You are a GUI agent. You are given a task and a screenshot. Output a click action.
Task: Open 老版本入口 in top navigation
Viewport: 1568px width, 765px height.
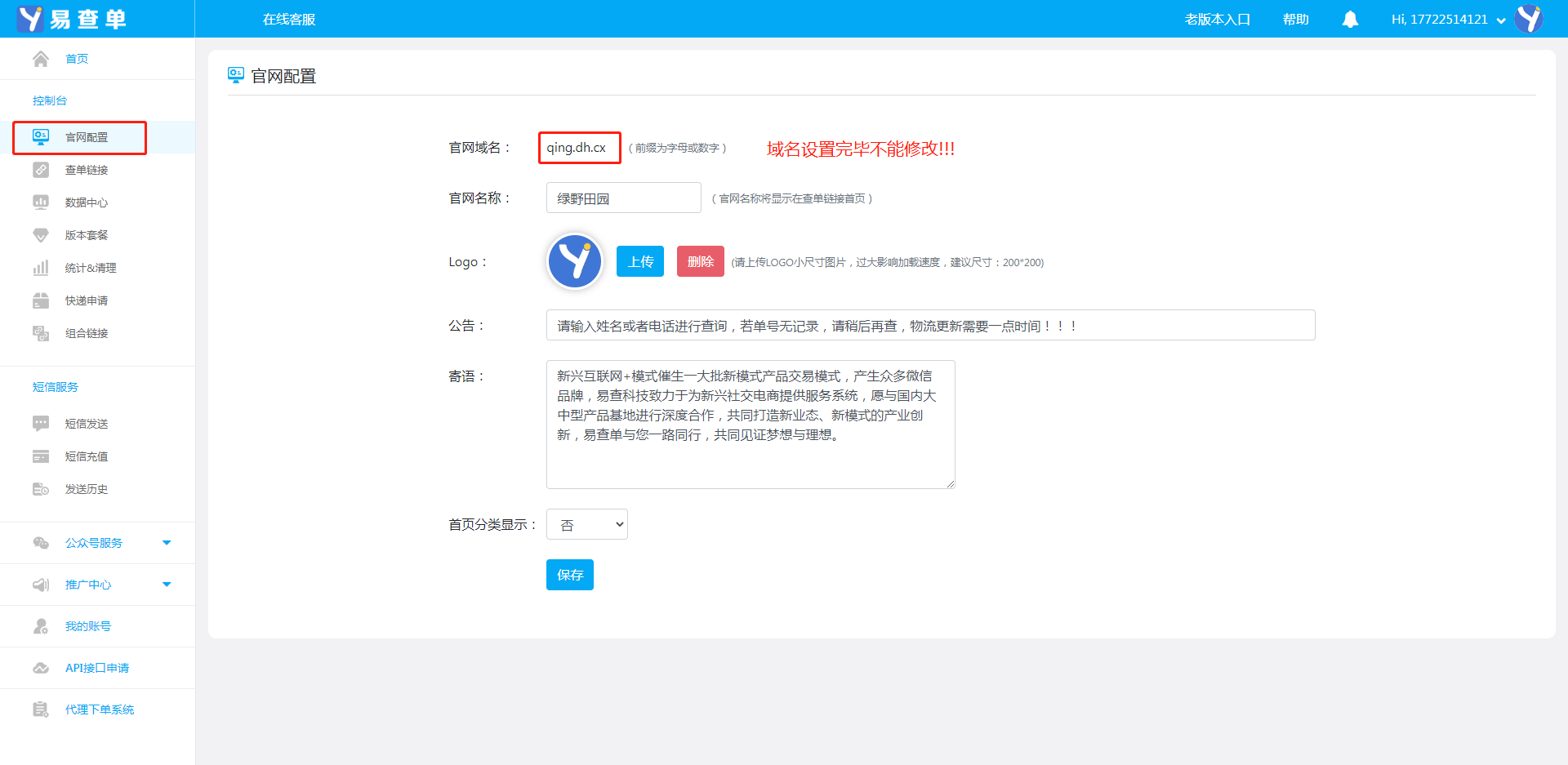click(1217, 20)
